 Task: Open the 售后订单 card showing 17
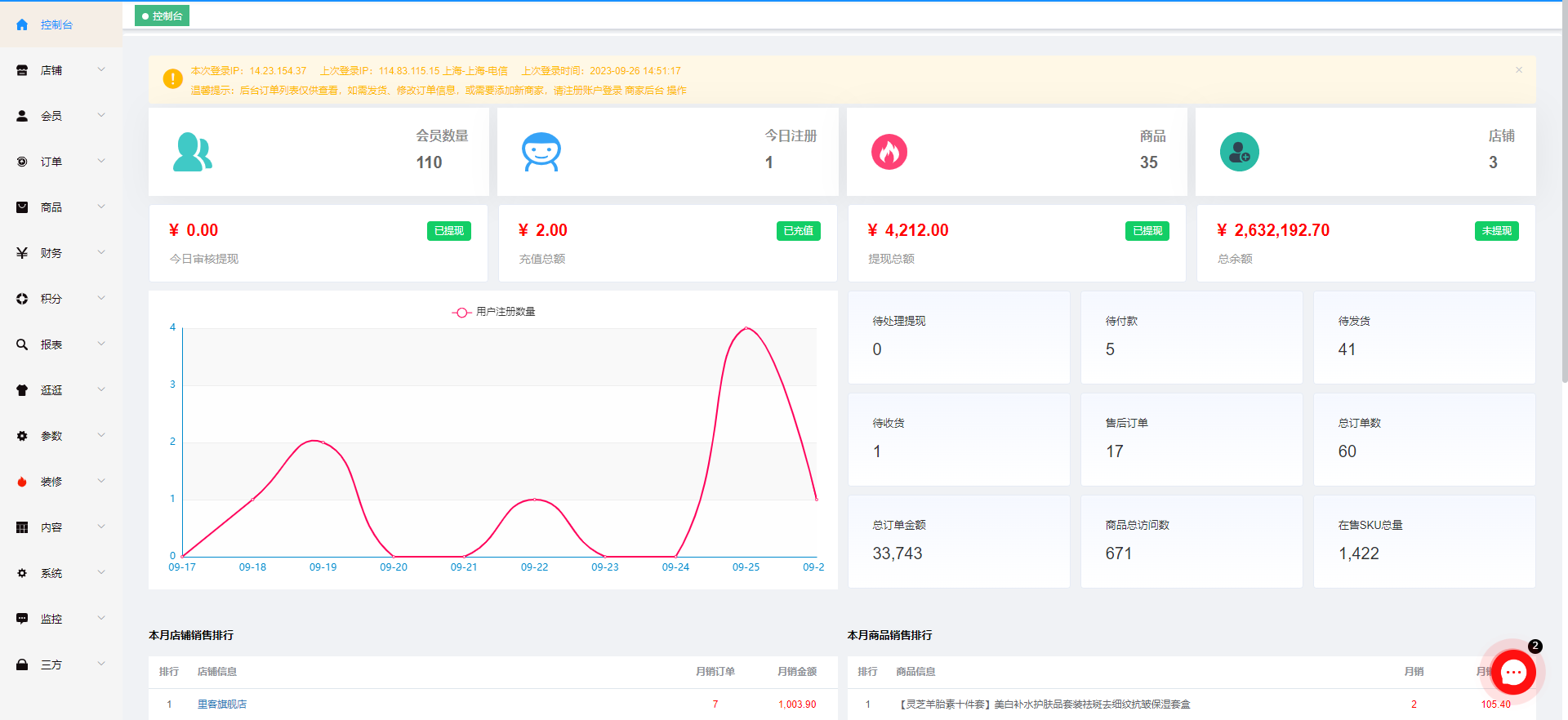(1192, 439)
